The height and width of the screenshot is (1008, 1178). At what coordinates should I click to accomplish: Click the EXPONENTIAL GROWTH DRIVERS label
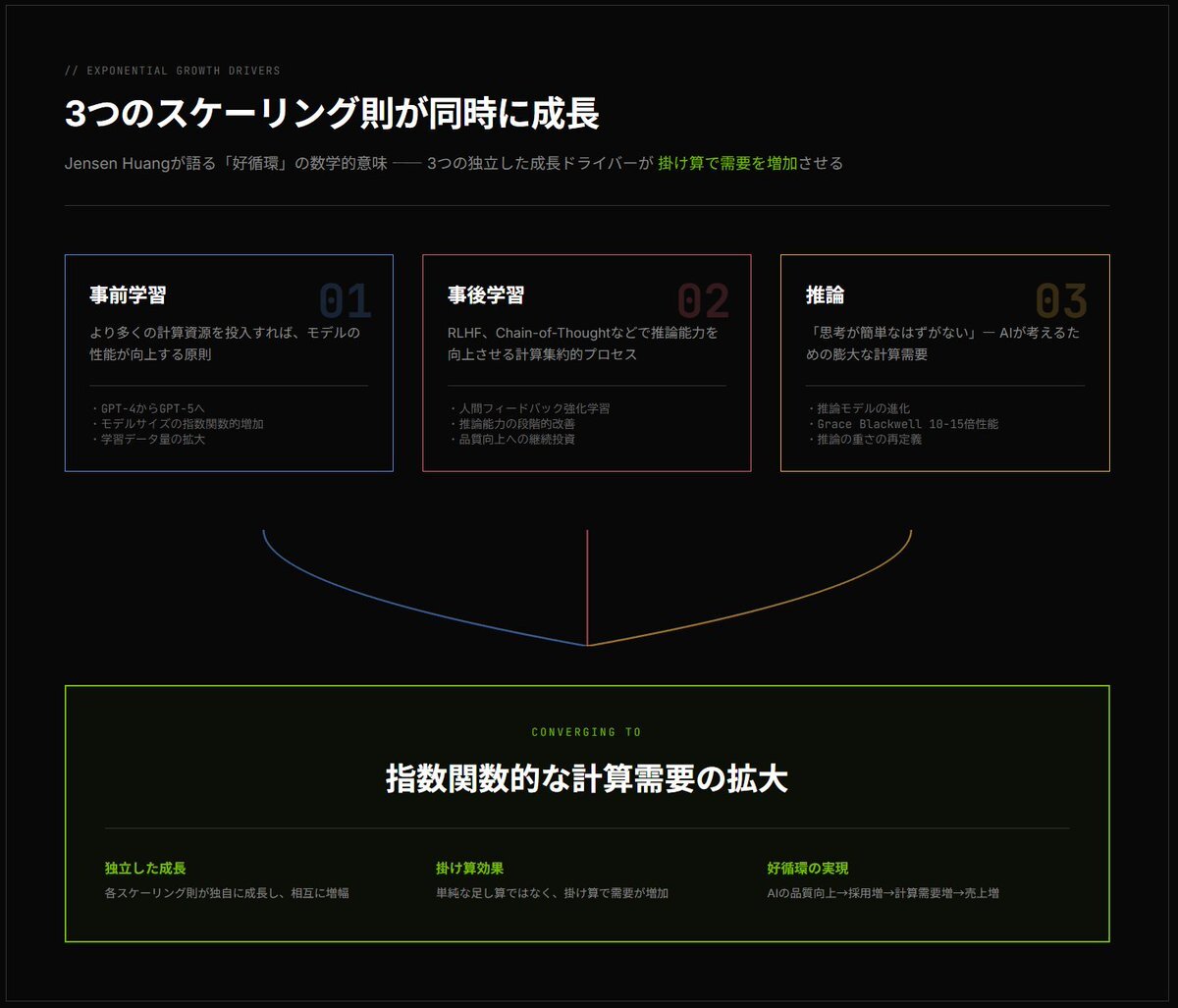[173, 71]
